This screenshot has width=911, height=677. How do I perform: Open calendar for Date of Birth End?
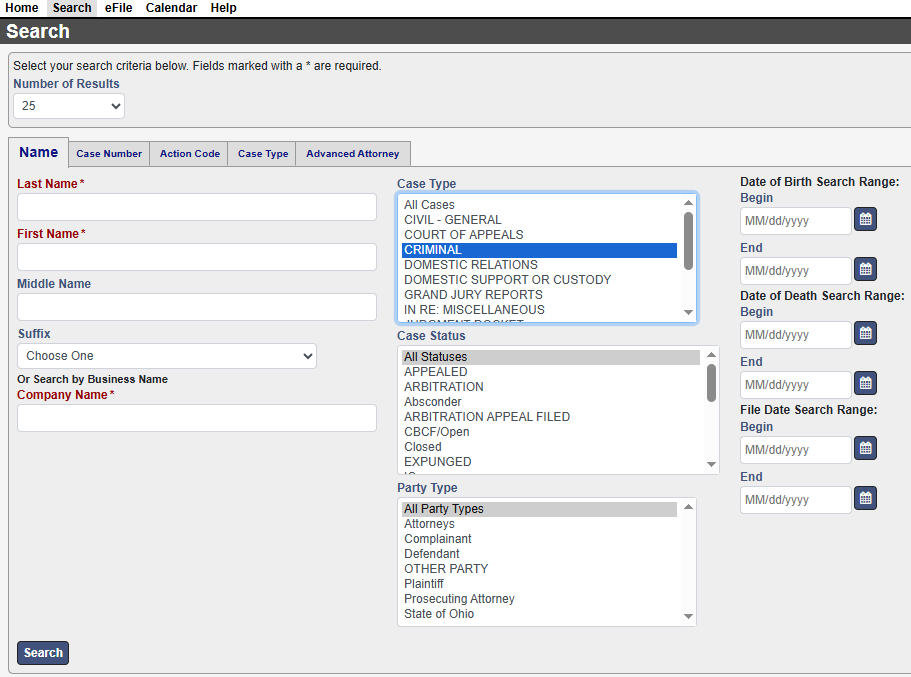(866, 269)
